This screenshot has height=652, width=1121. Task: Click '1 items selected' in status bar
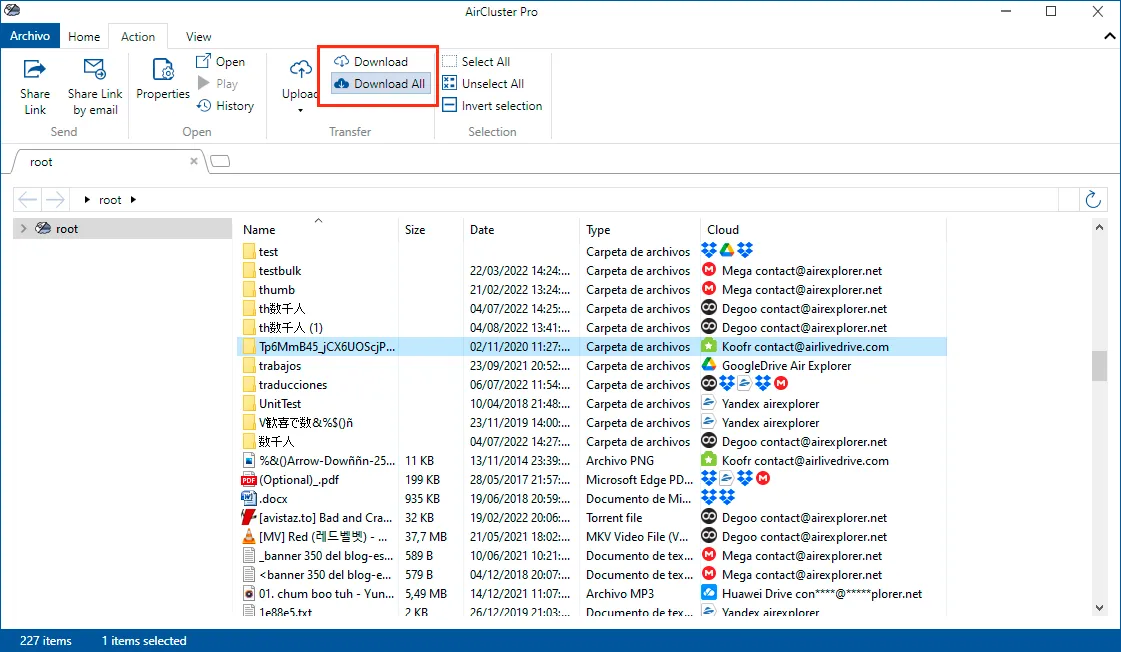click(144, 641)
